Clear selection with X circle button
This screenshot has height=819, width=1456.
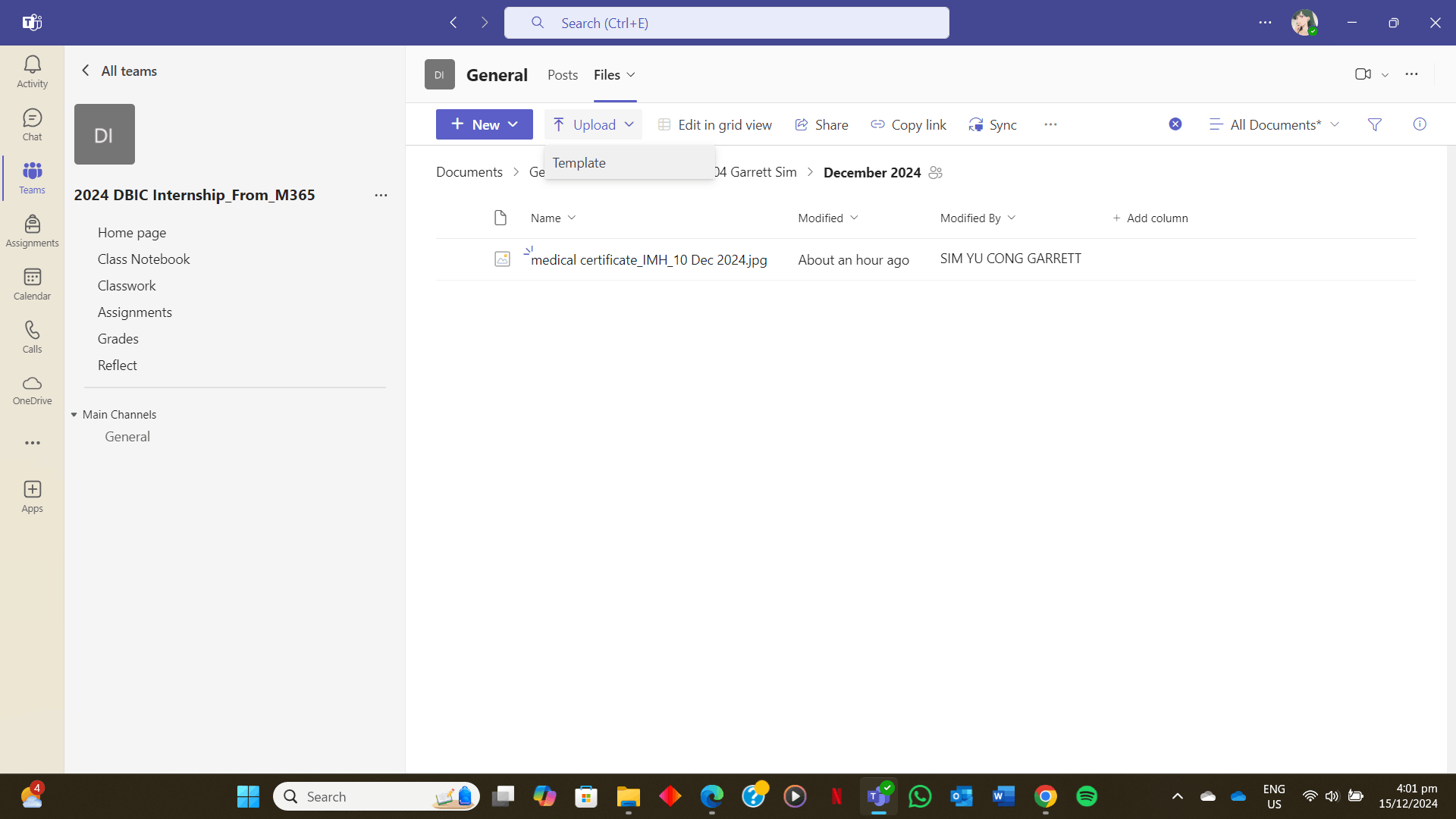[1175, 124]
